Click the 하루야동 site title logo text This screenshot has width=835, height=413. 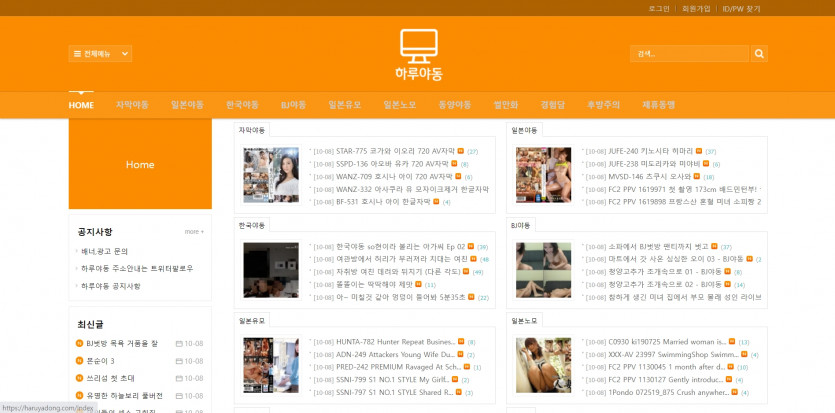tap(418, 74)
